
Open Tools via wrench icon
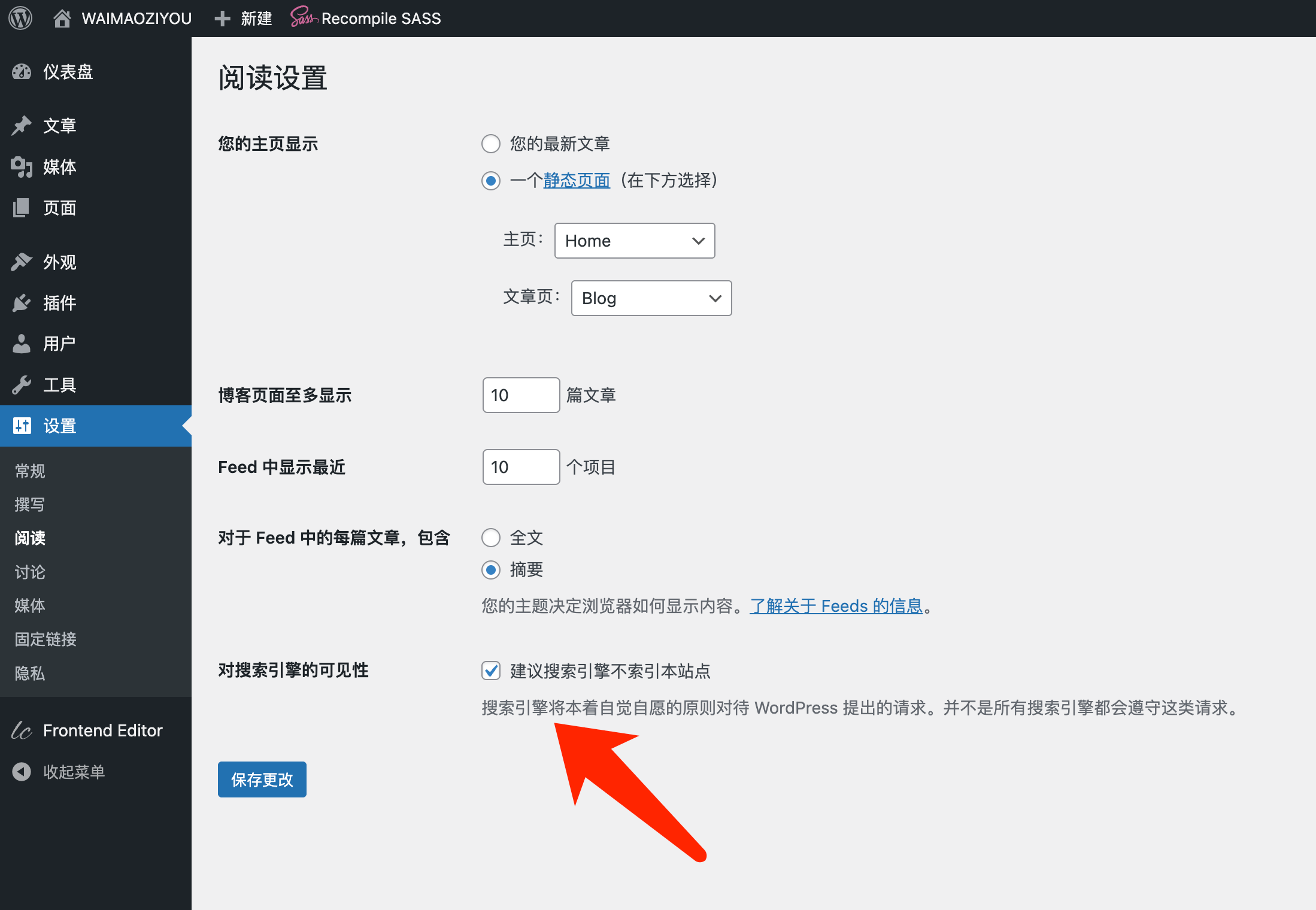pos(22,385)
